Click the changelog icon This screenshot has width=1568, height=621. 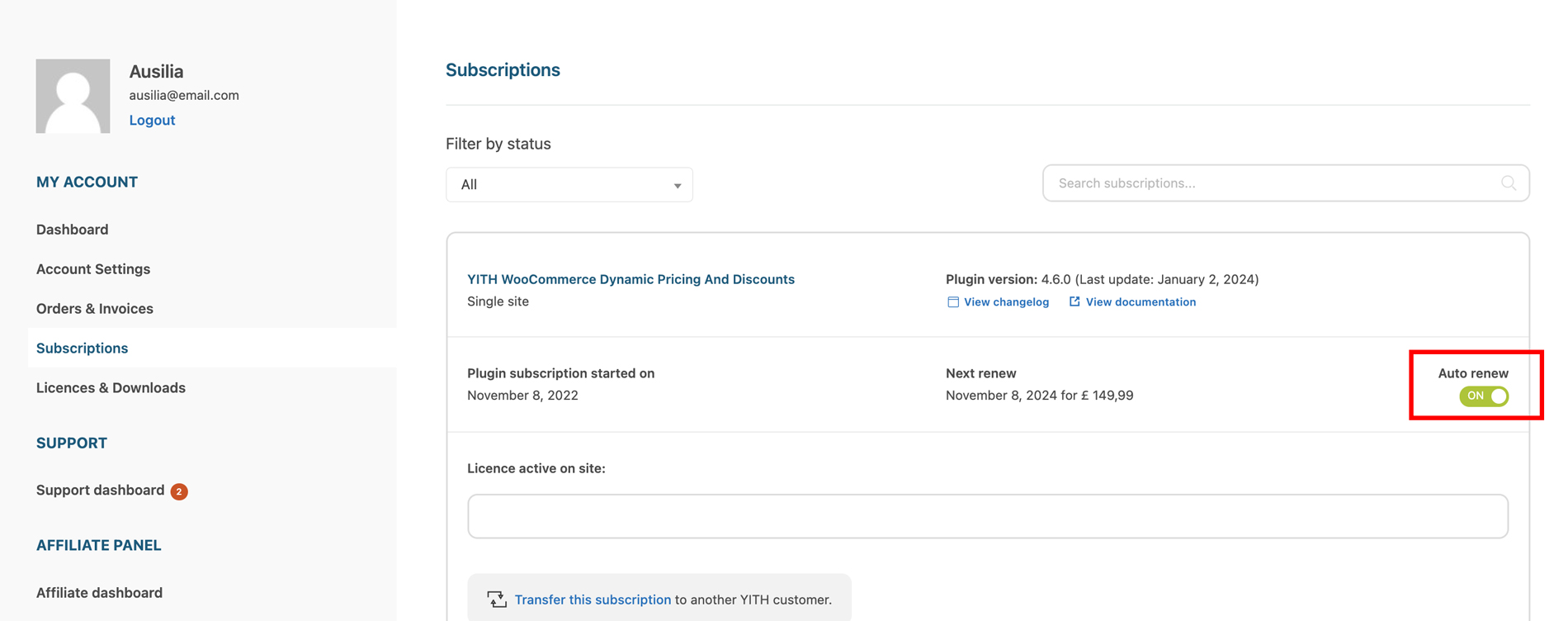(953, 302)
